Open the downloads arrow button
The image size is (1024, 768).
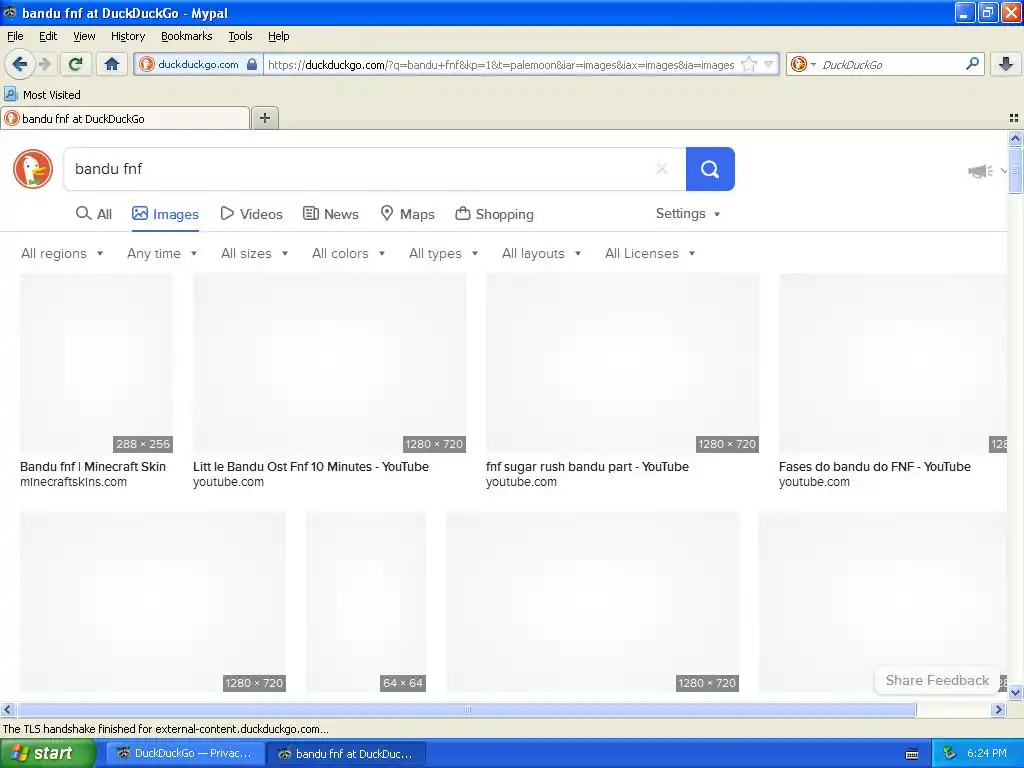[x=1006, y=64]
